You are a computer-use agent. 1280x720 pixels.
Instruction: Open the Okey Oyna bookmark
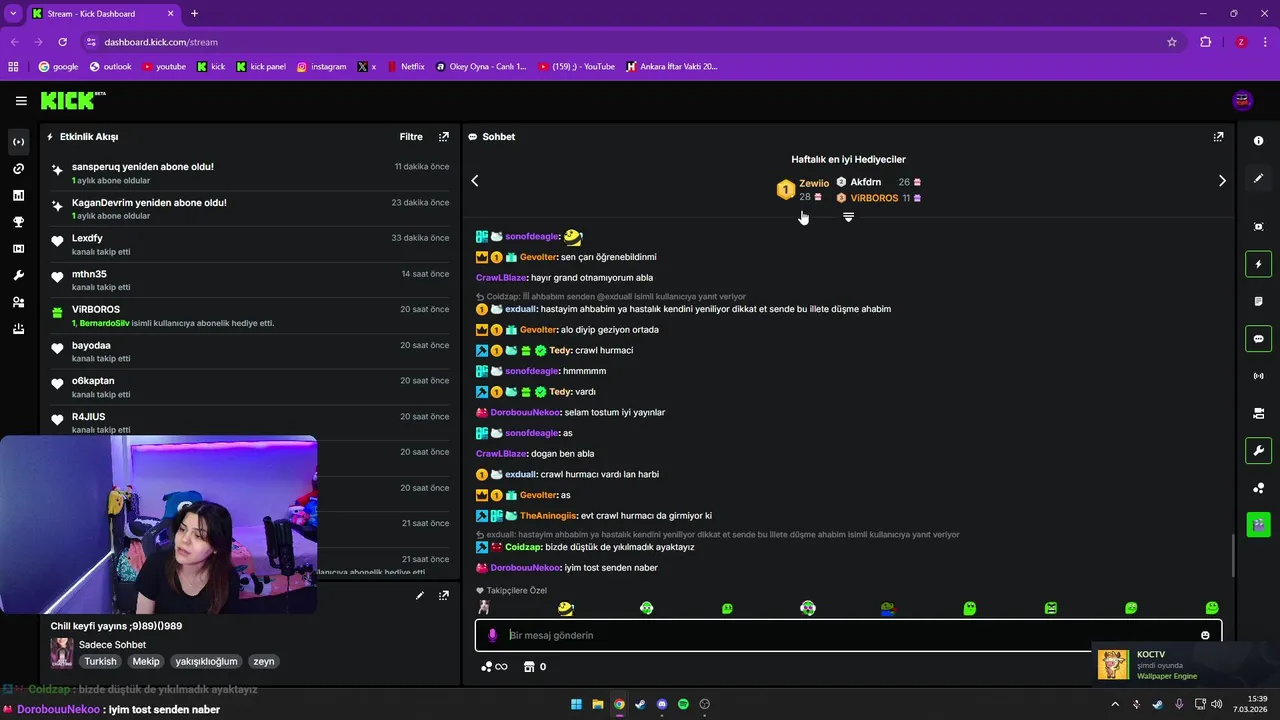coord(481,67)
